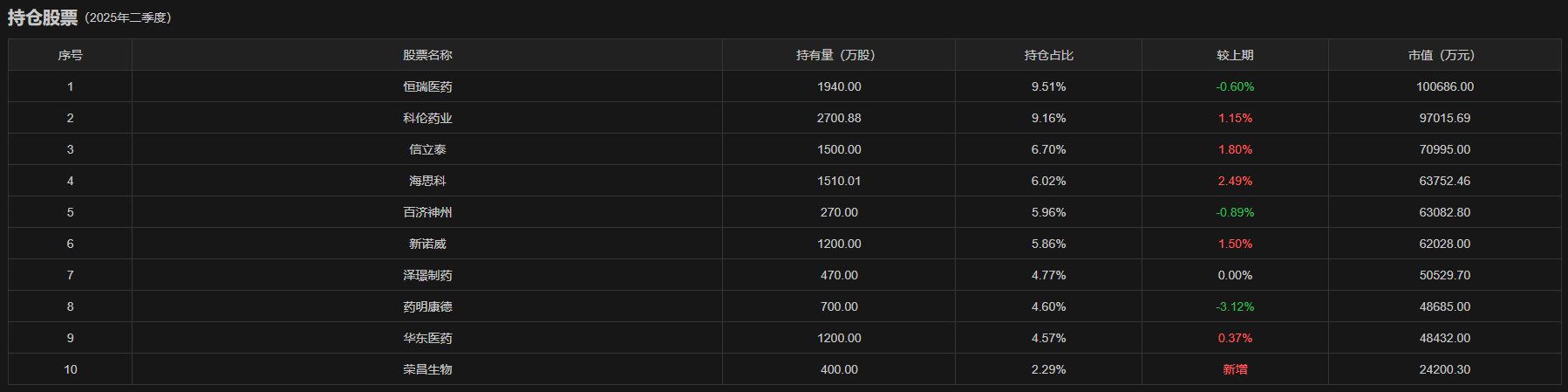Click the 百济神州 stock name
Viewport: 1568px width, 392px height.
(x=427, y=212)
